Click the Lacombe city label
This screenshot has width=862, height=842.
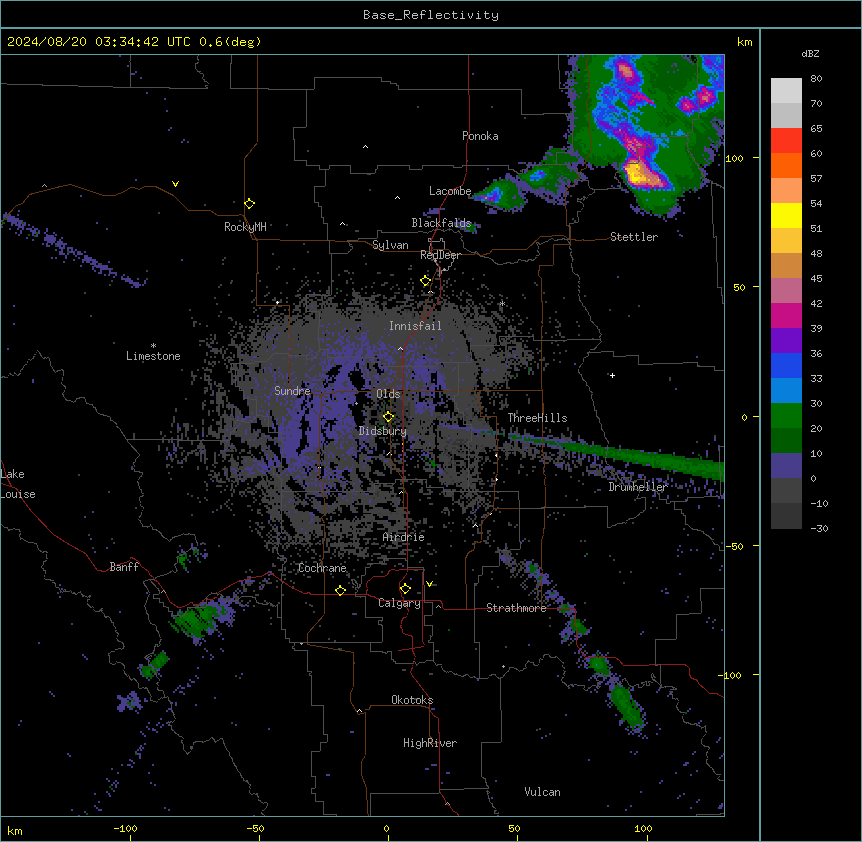tap(450, 191)
